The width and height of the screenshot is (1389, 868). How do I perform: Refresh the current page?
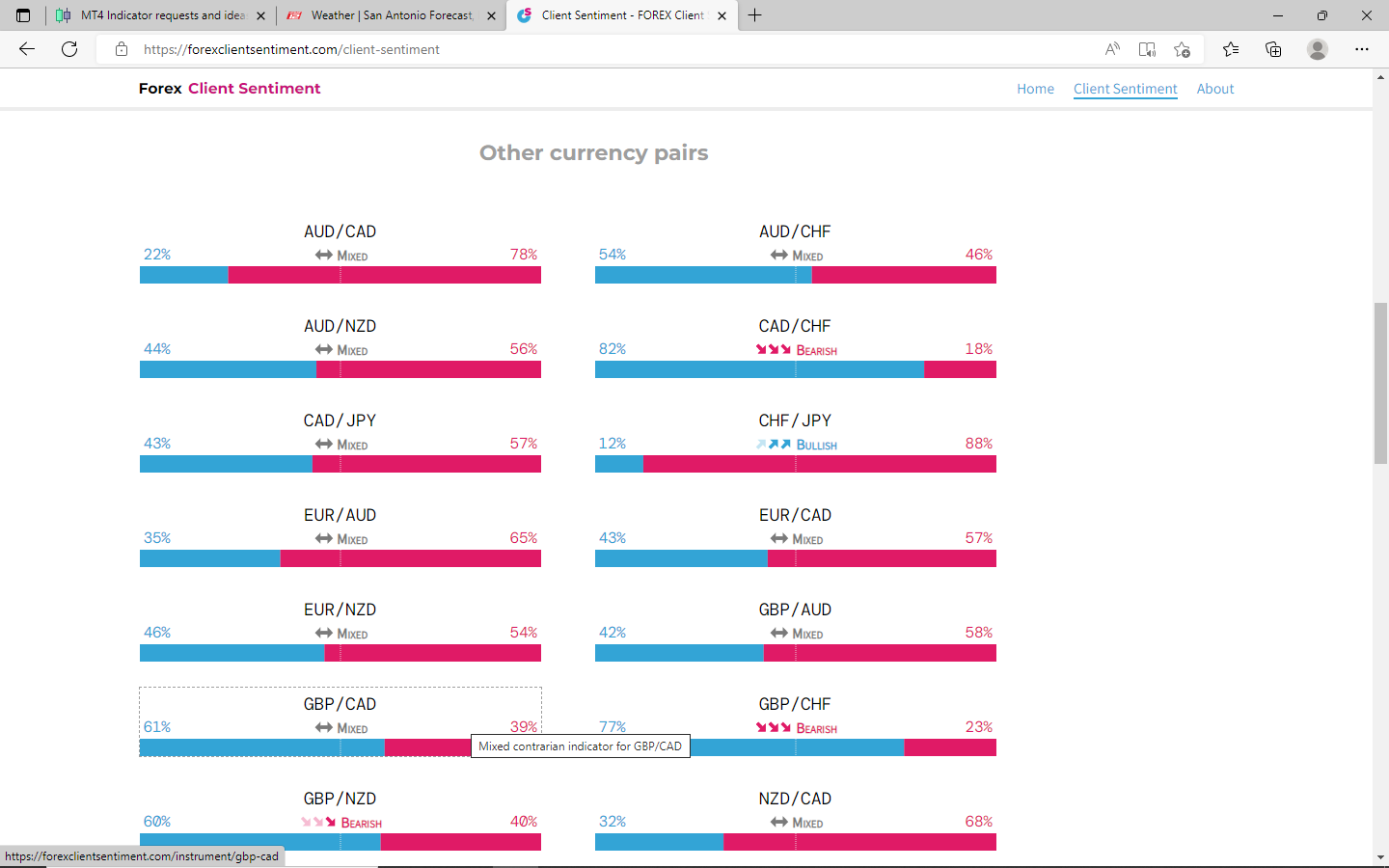pos(69,49)
